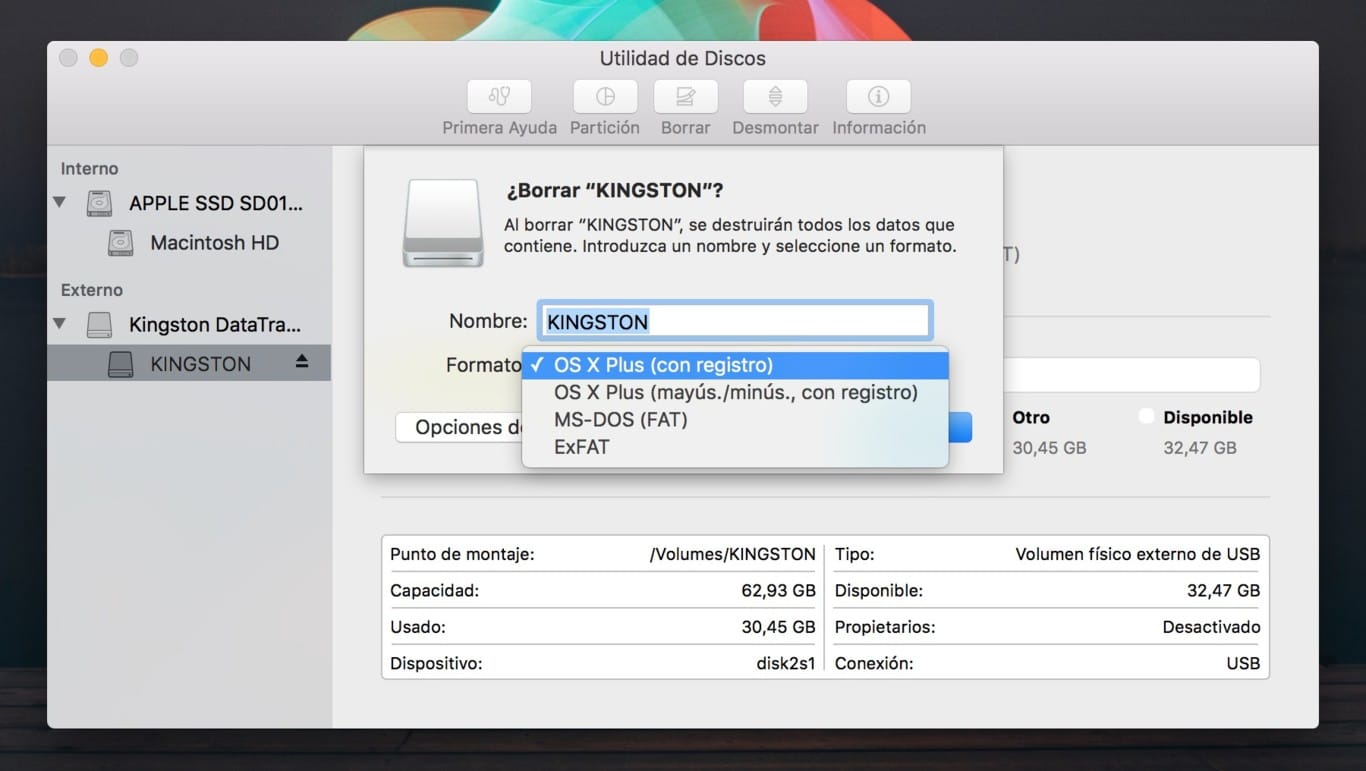Click the Opciones de seguridad button
The width and height of the screenshot is (1366, 771).
[459, 427]
